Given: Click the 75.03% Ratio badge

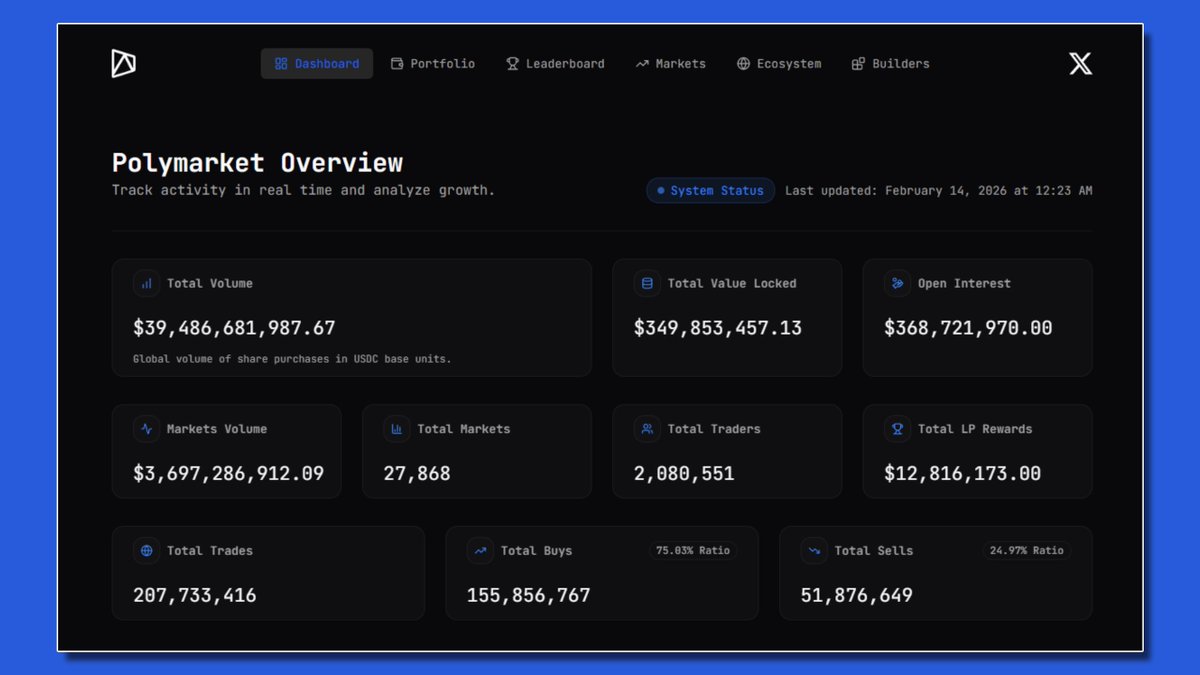Looking at the screenshot, I should click(693, 550).
